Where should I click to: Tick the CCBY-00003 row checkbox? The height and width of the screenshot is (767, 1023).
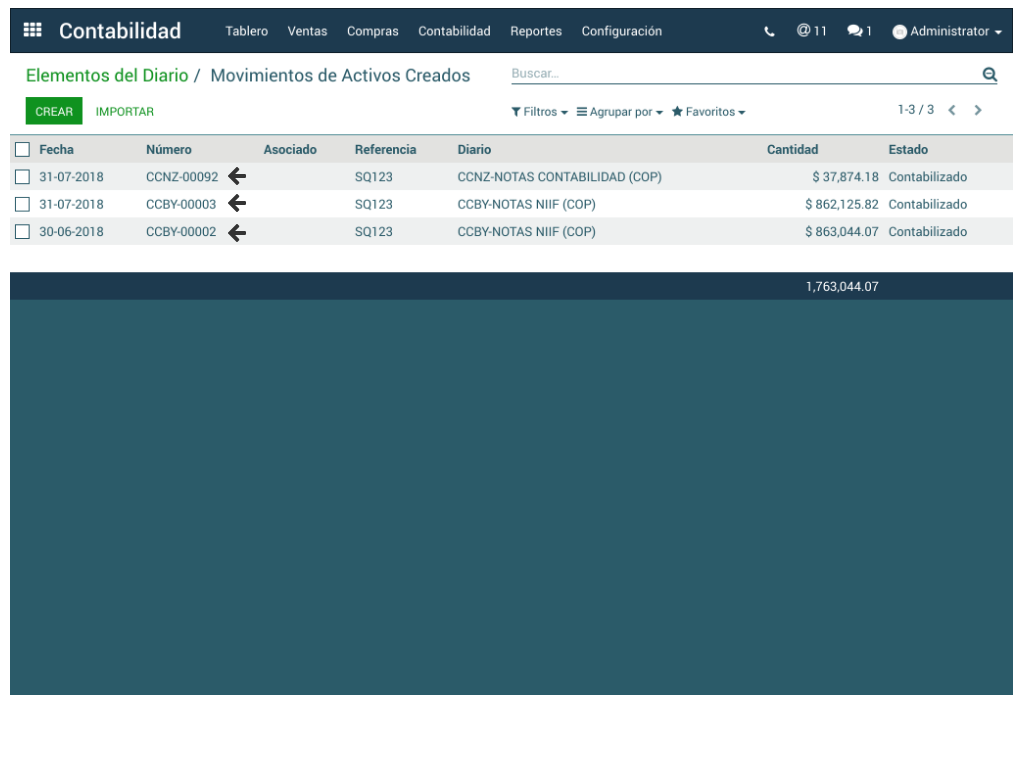pyautogui.click(x=22, y=204)
